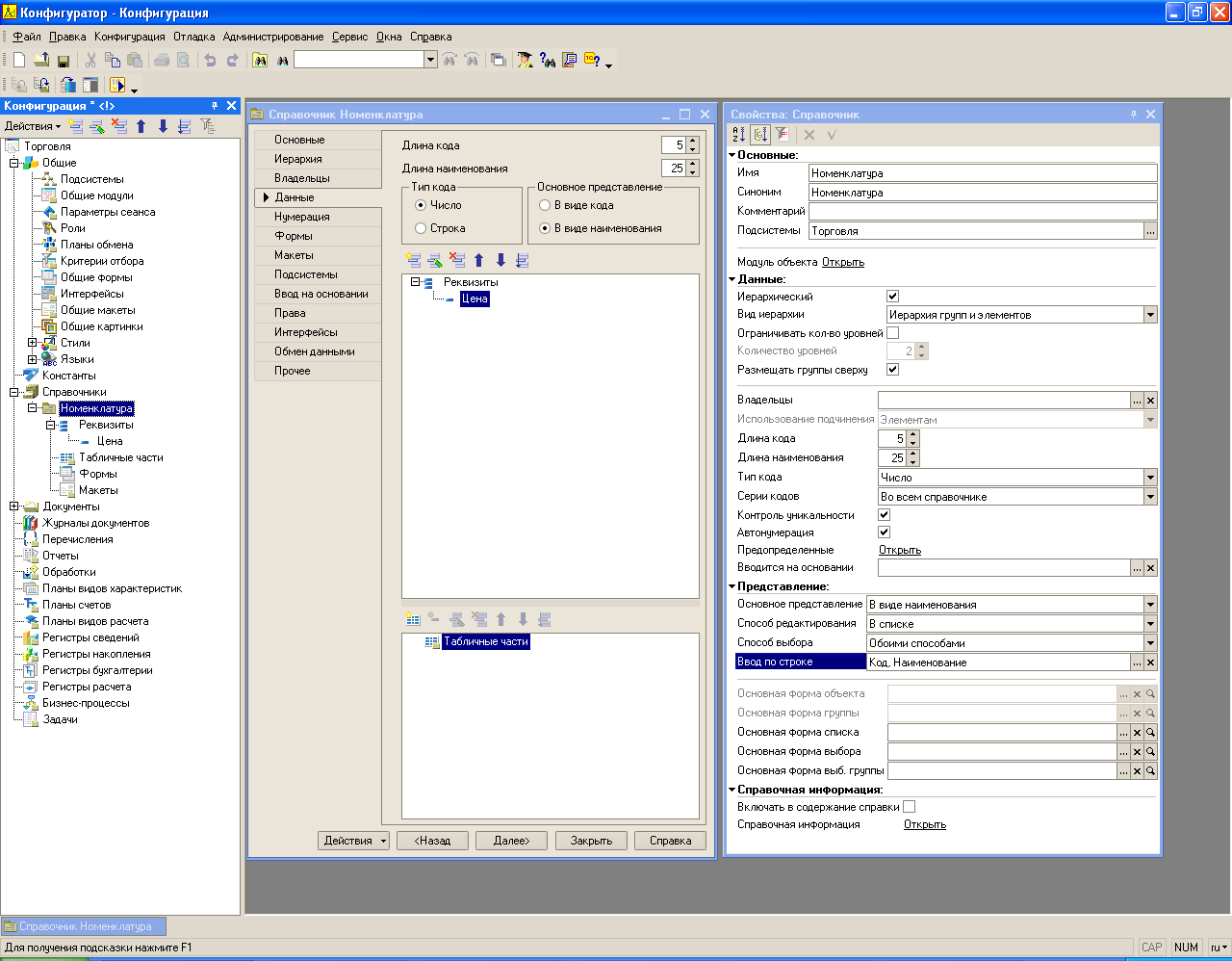Click the Далее> button
Image resolution: width=1232 pixels, height=961 pixels.
(512, 841)
